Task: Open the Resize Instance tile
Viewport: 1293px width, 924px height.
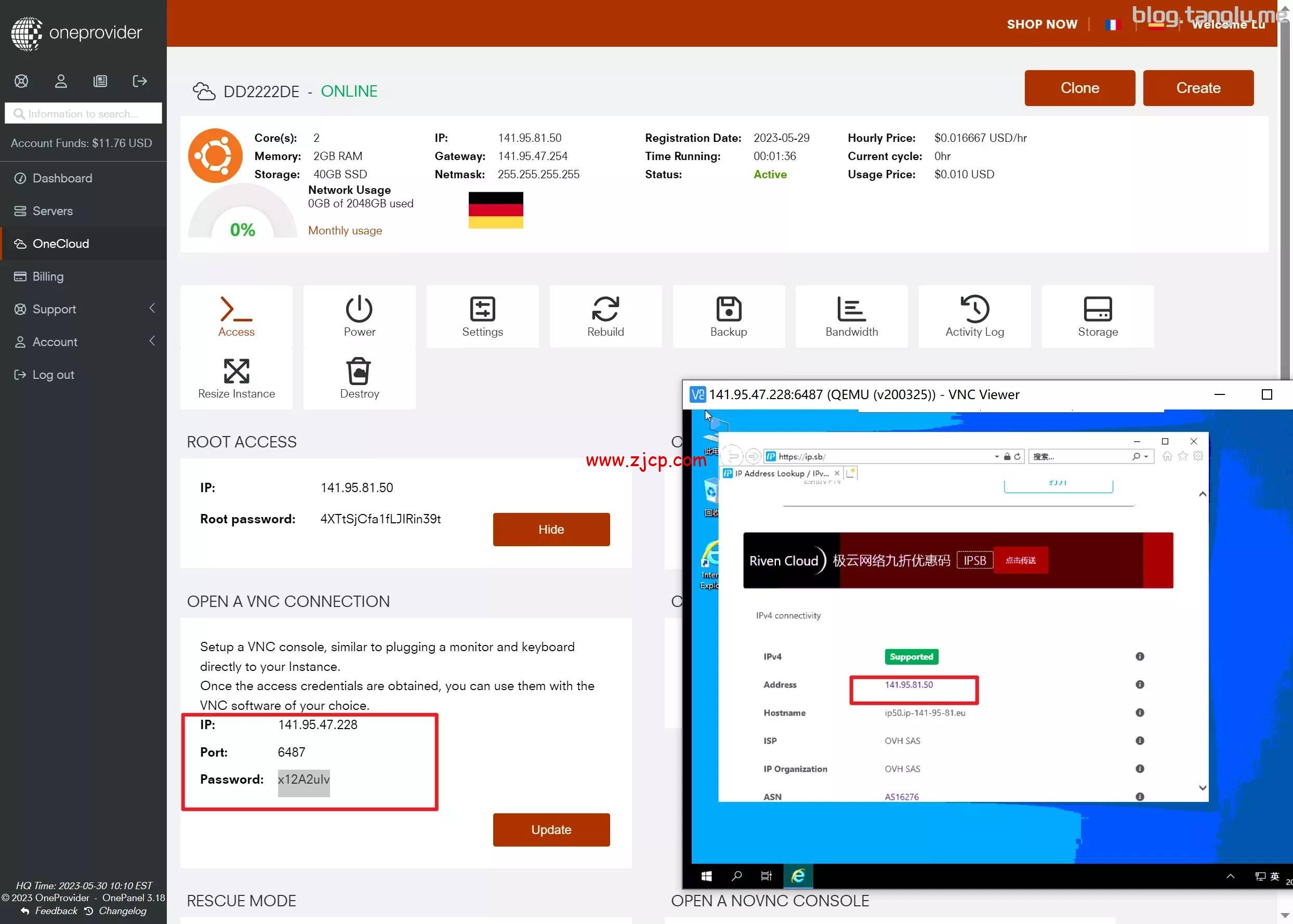Action: 236,378
